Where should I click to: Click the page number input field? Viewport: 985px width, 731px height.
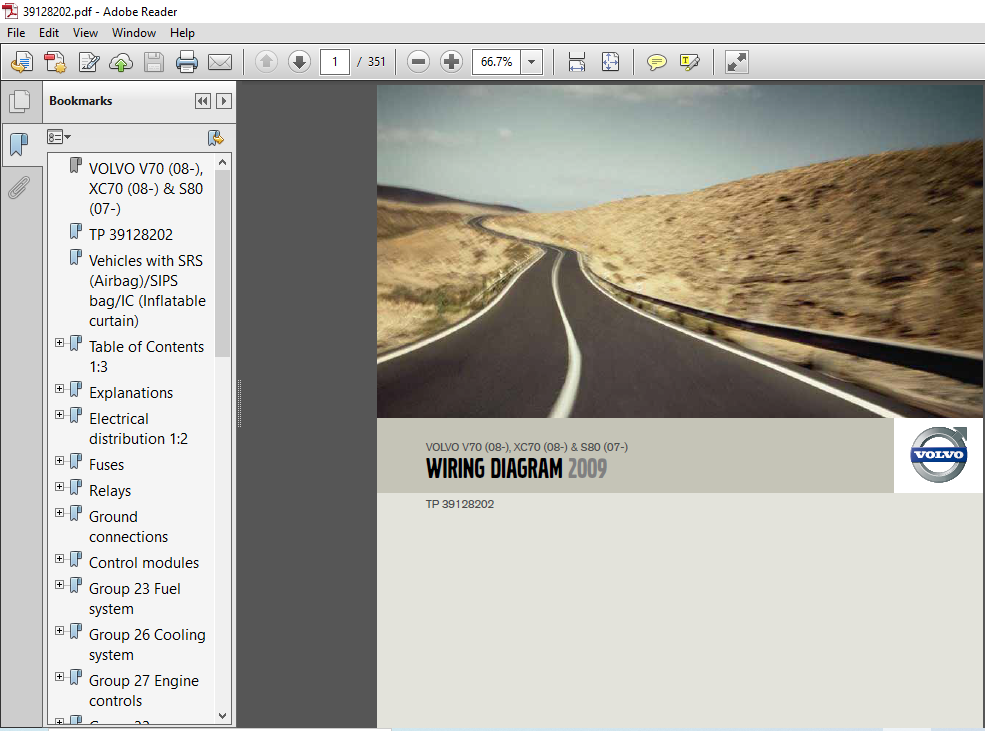335,62
